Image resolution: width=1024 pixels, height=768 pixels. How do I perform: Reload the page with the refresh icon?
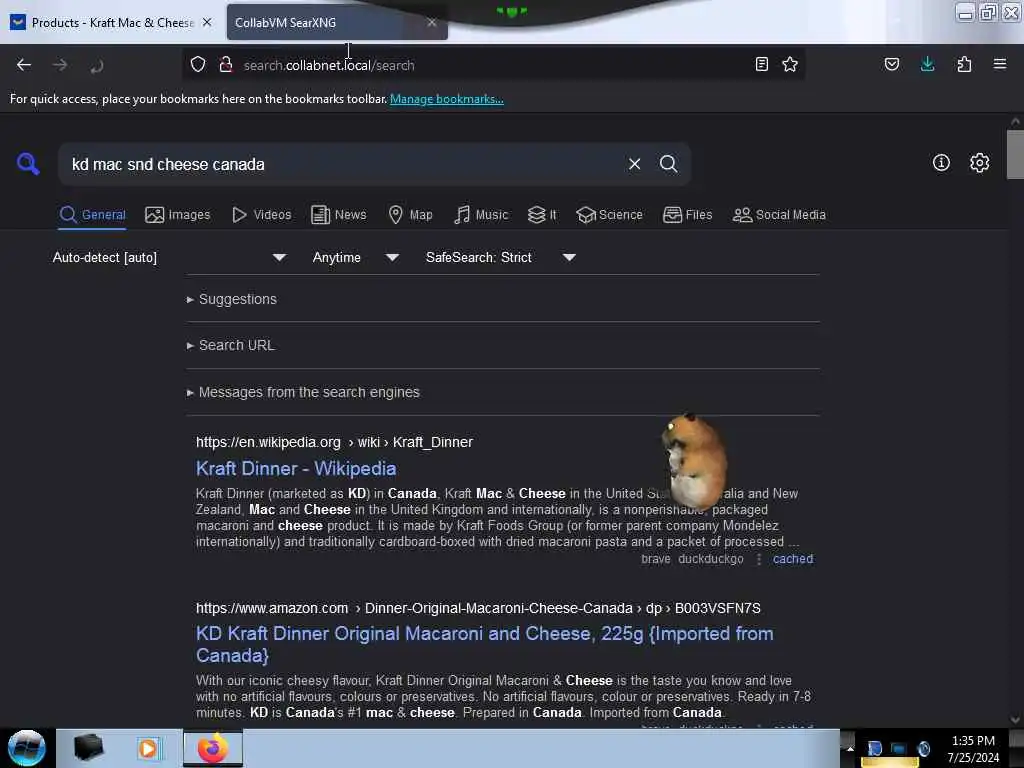[97, 65]
